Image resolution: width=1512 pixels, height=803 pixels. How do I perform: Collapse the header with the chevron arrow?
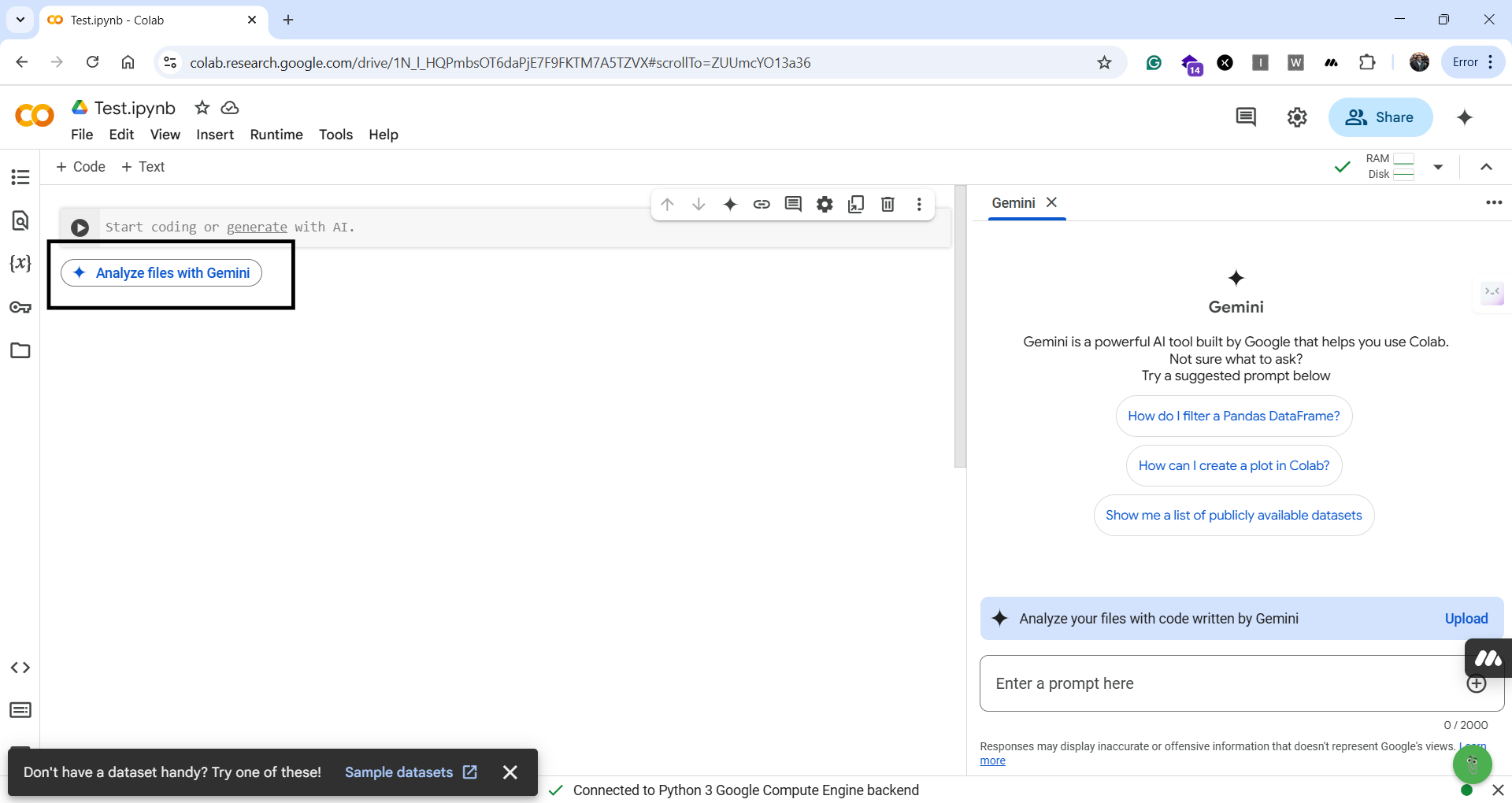pos(1487,166)
